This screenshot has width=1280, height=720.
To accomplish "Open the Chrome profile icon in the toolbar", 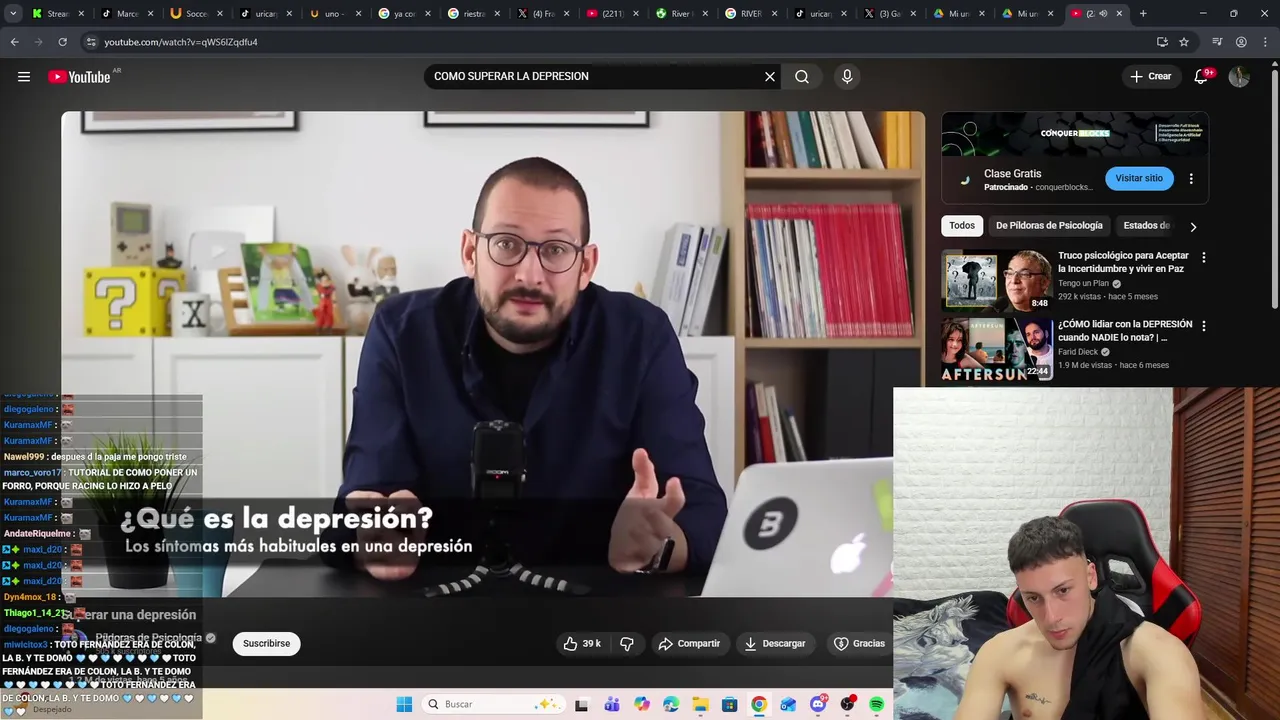I will pyautogui.click(x=1241, y=42).
